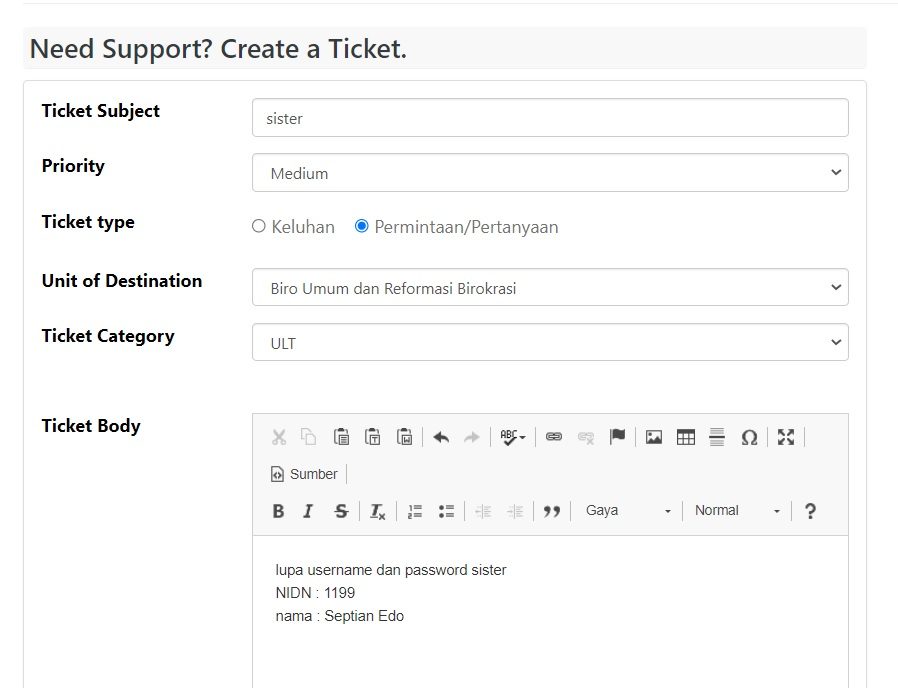Image resolution: width=898 pixels, height=688 pixels.
Task: Insert a table in ticket body
Action: coord(686,437)
